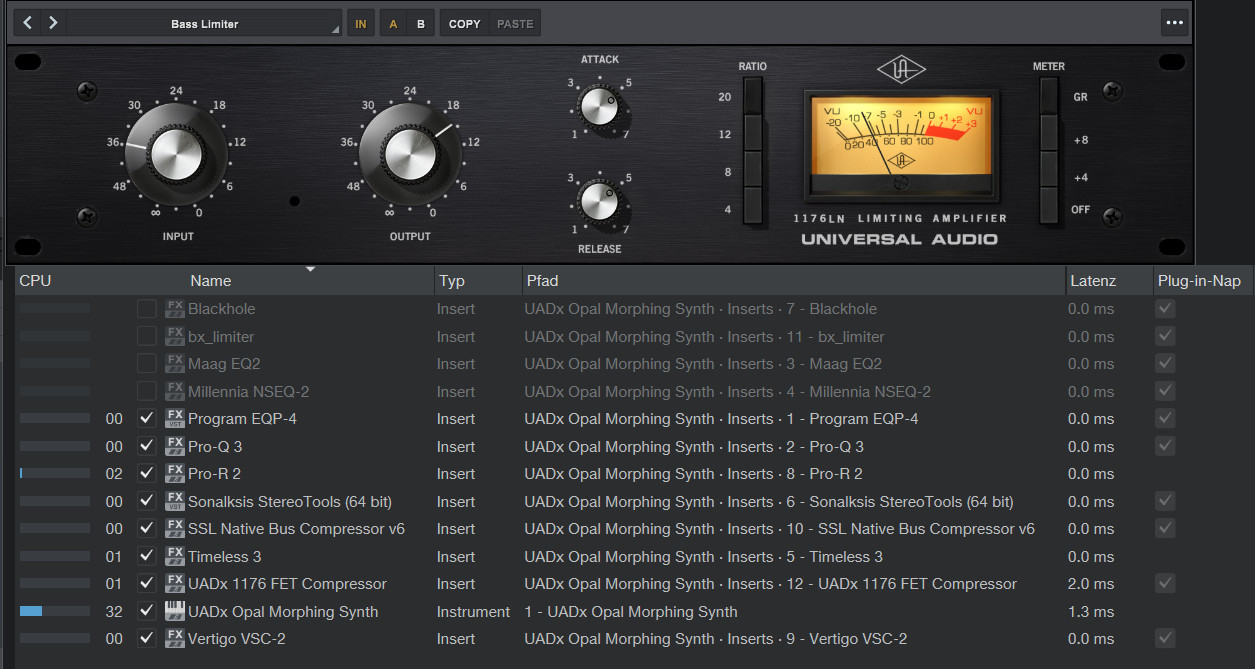1255x669 pixels.
Task: Select the ratio 20 button
Action: click(752, 97)
